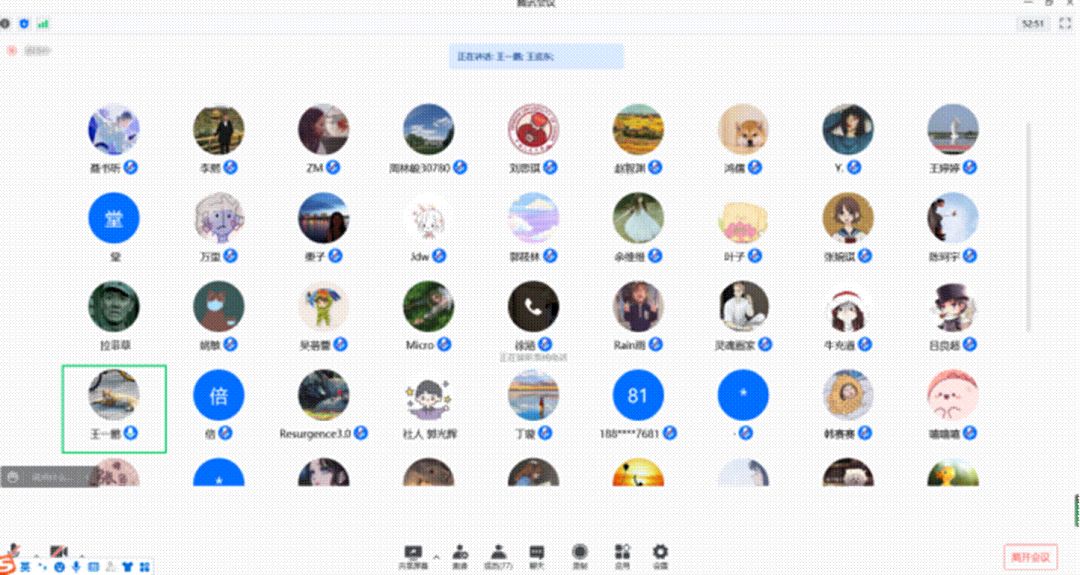Open the apps grid icon
This screenshot has width=1080, height=575.
[621, 553]
